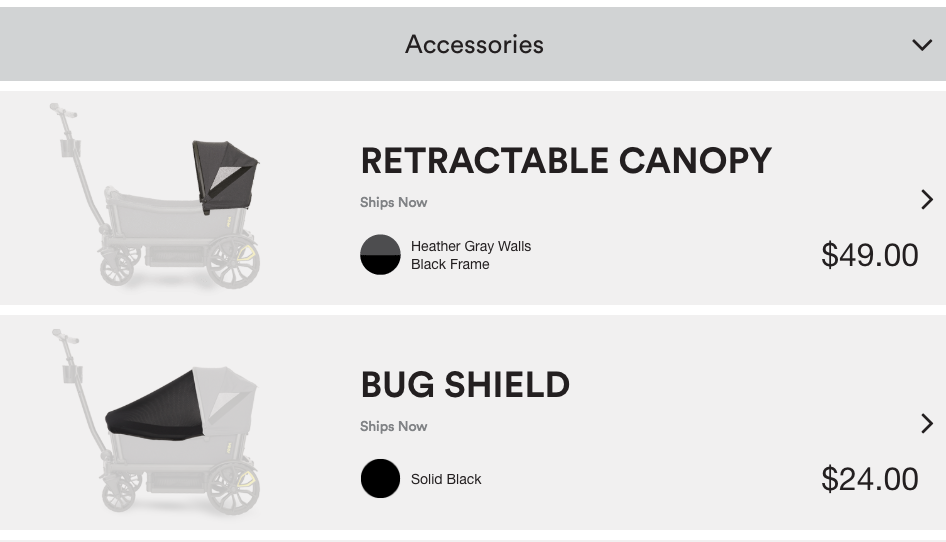Screen dimensions: 946x542
Task: Select the Solid Black color swatch
Action: (380, 479)
